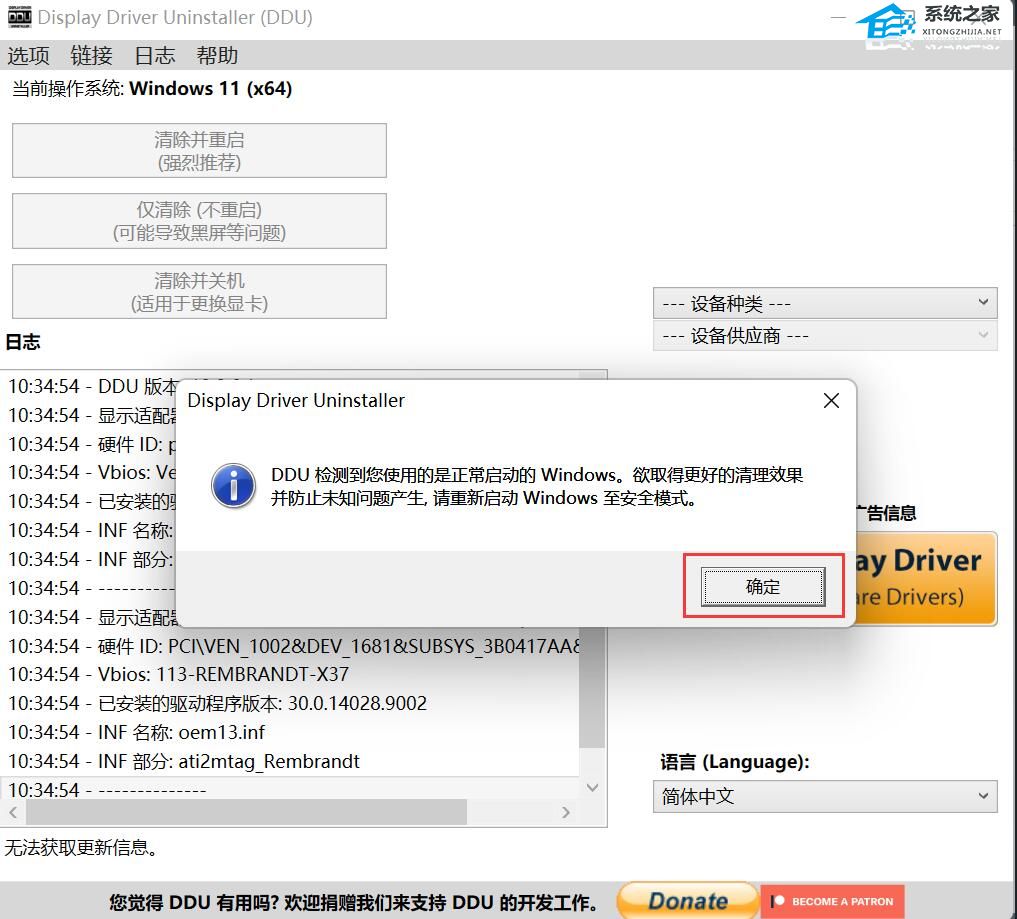The height and width of the screenshot is (919, 1017).
Task: Close the Display Driver Uninstaller dialog
Action: point(830,401)
